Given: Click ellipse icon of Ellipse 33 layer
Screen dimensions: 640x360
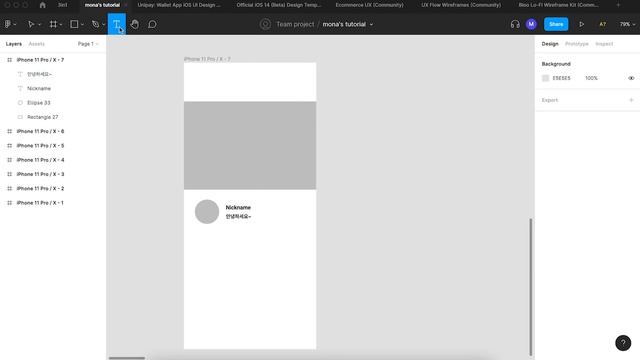Looking at the screenshot, I should click(x=20, y=103).
